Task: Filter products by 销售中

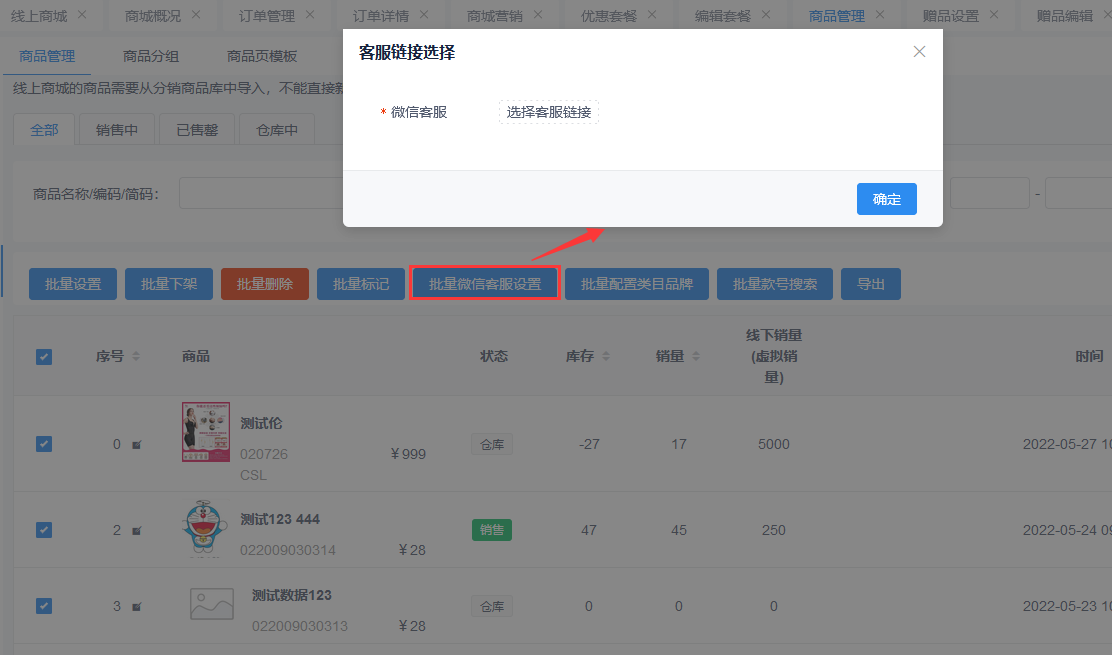Action: [117, 130]
